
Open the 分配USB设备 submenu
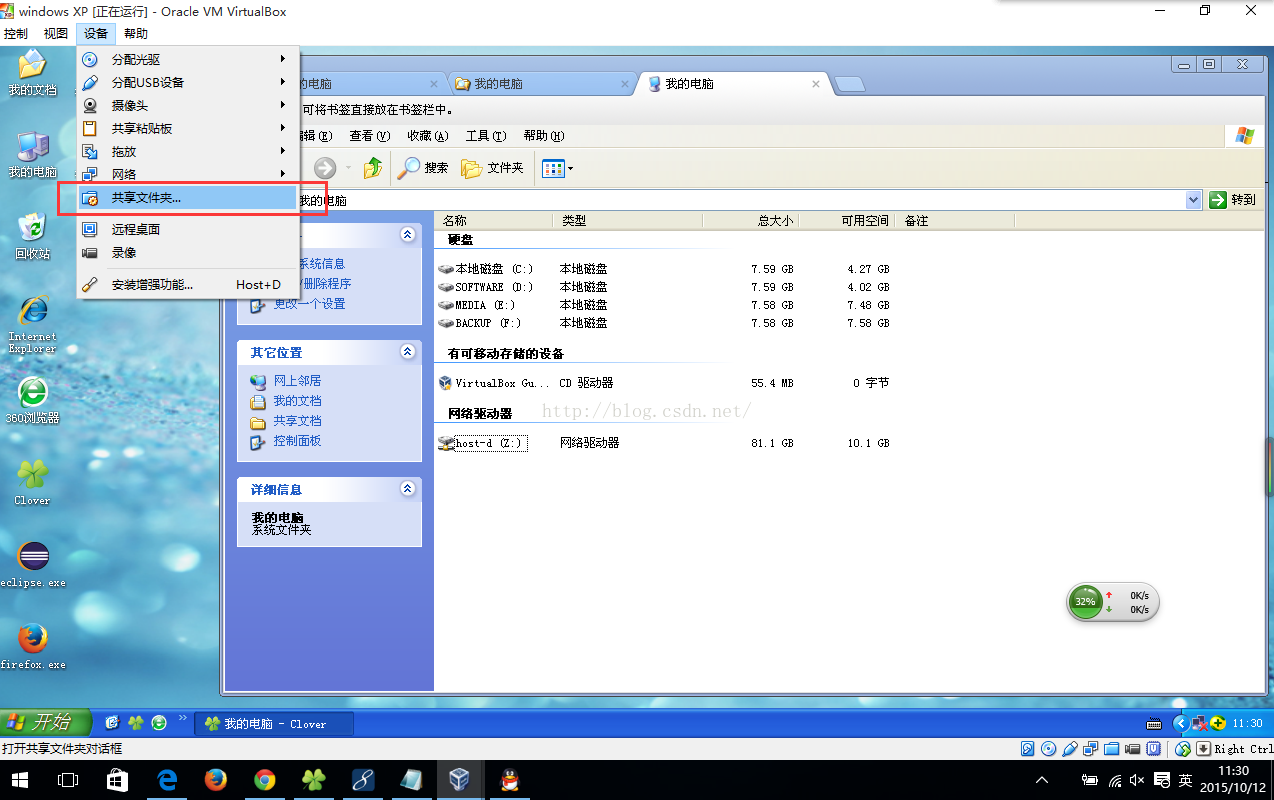[x=188, y=83]
